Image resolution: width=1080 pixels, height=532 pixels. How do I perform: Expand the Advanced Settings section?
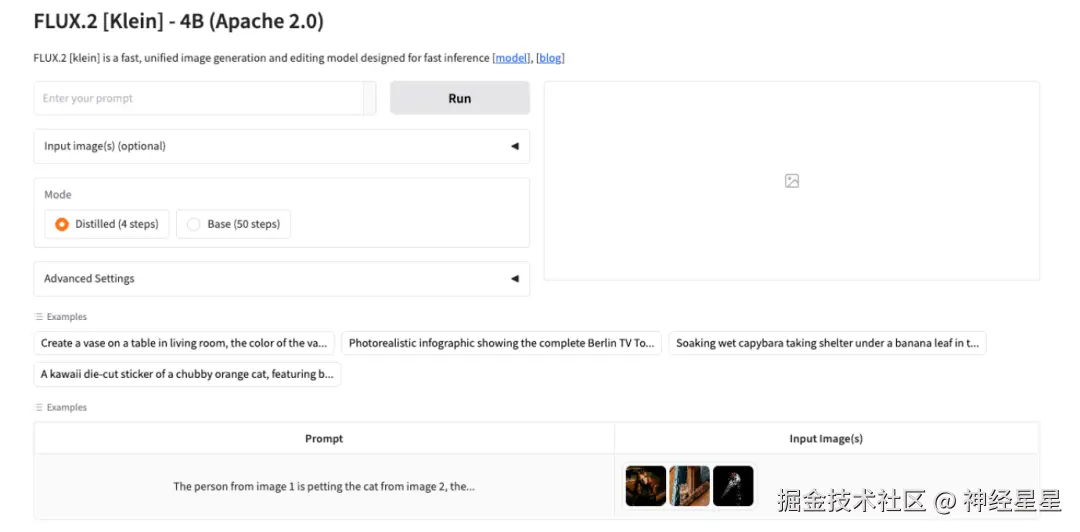coord(281,279)
